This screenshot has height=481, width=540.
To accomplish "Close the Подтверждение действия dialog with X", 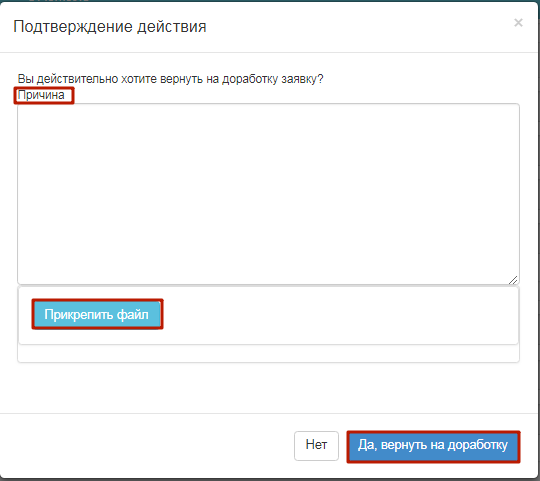I will point(518,23).
